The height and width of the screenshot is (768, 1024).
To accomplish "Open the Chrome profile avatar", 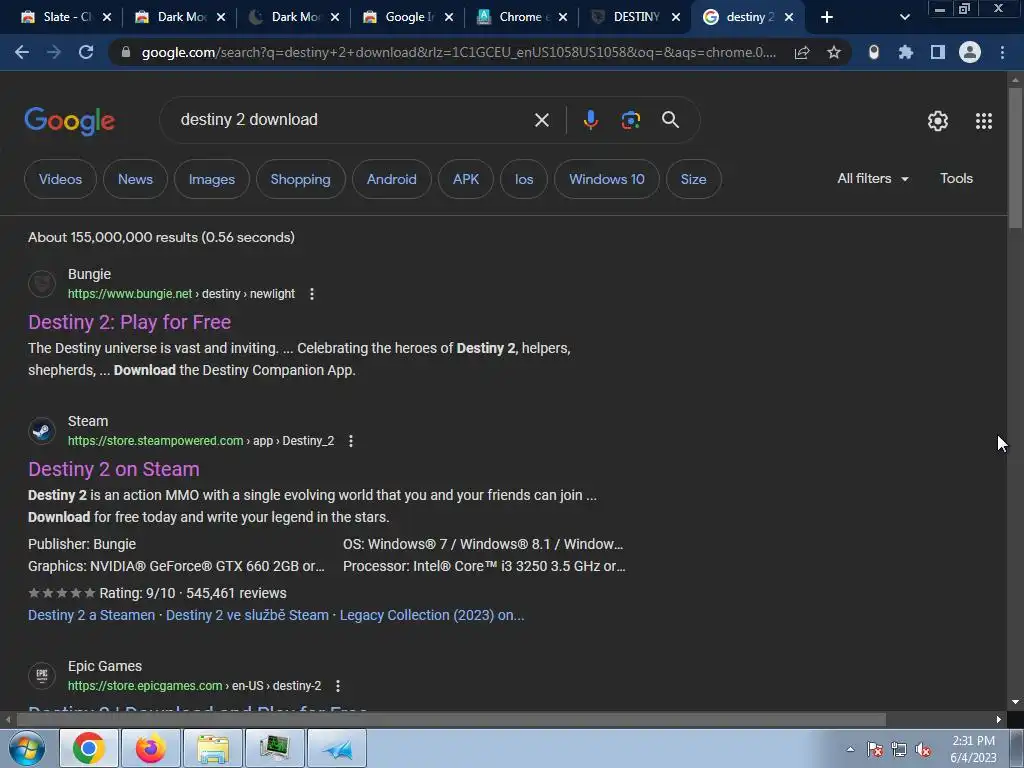I will [970, 52].
